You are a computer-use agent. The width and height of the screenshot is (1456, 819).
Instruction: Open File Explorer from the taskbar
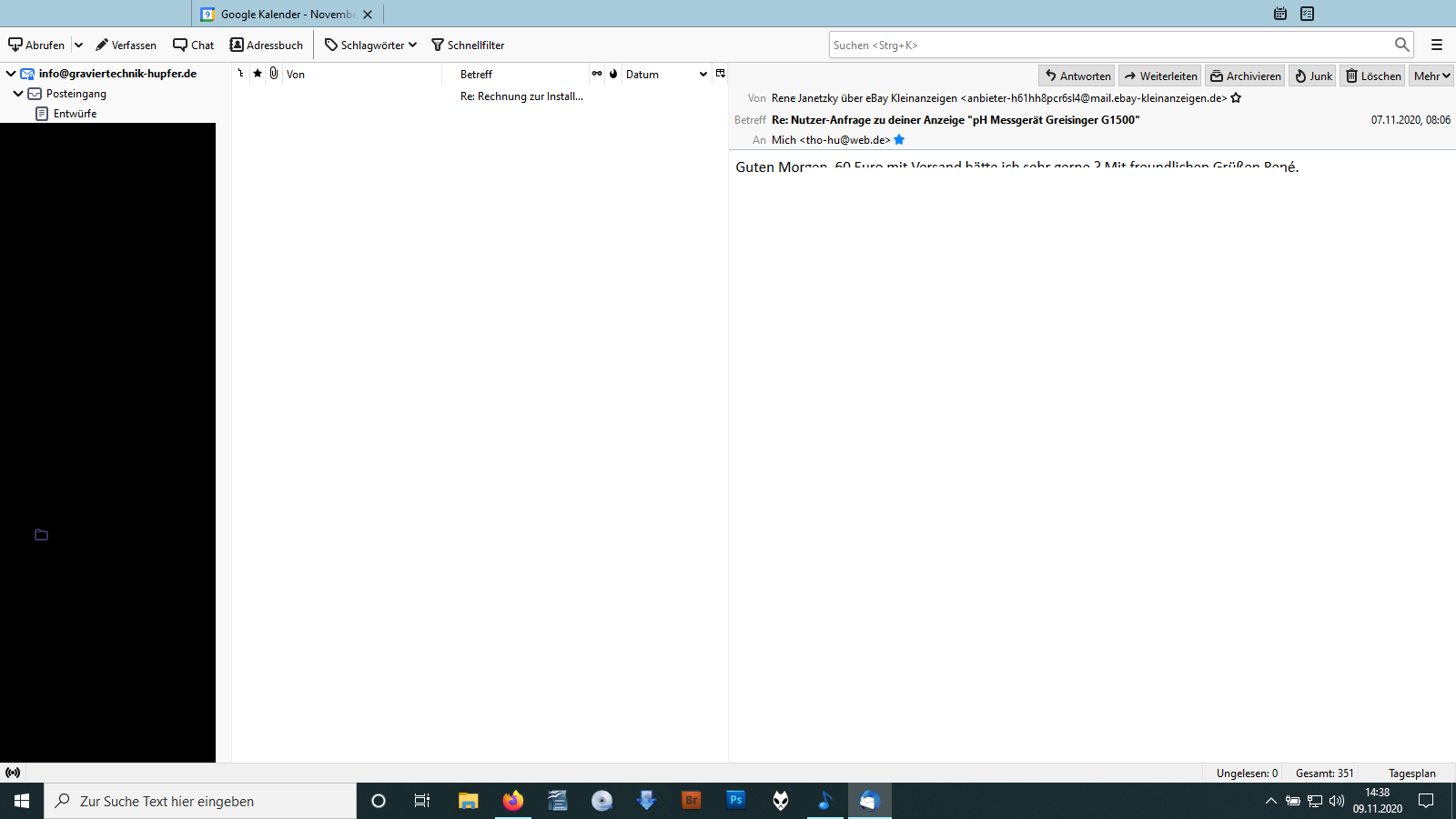469,801
